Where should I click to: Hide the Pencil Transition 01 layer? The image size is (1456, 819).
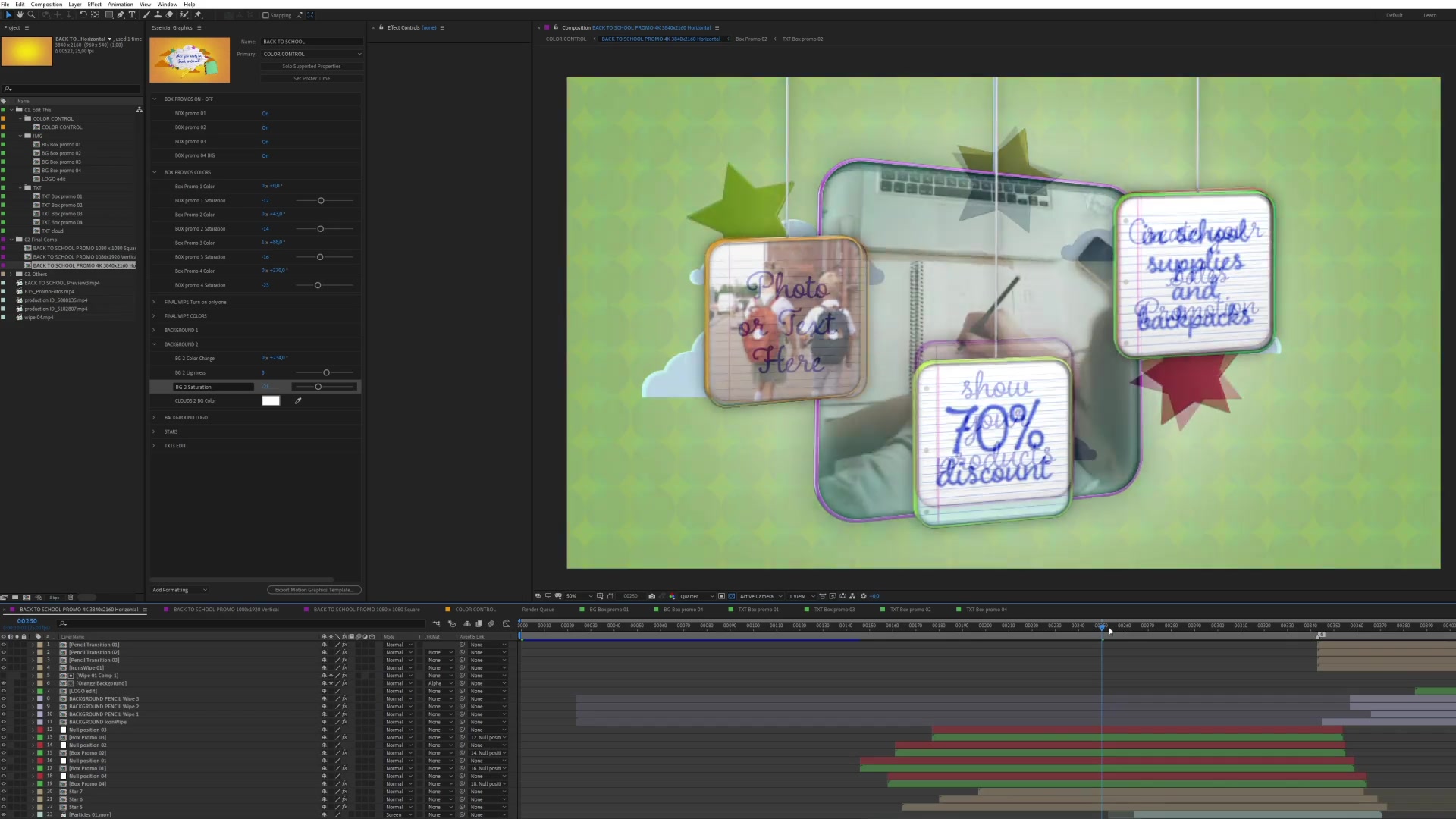[4, 645]
